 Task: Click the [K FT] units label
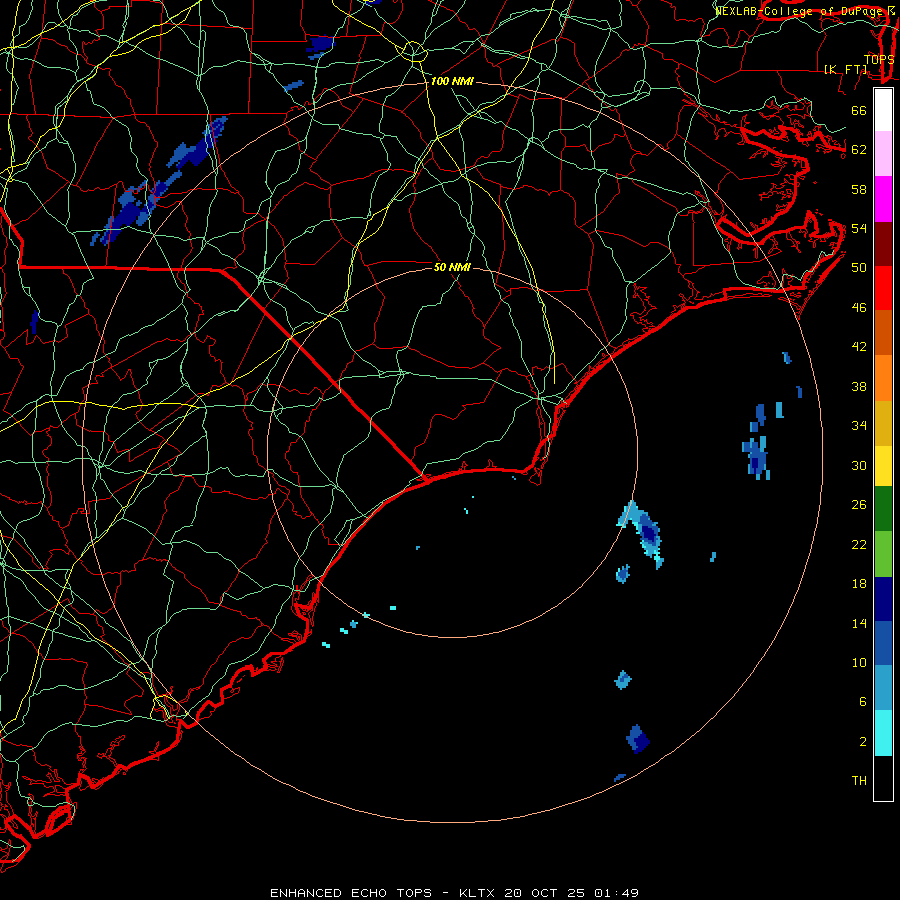[845, 69]
